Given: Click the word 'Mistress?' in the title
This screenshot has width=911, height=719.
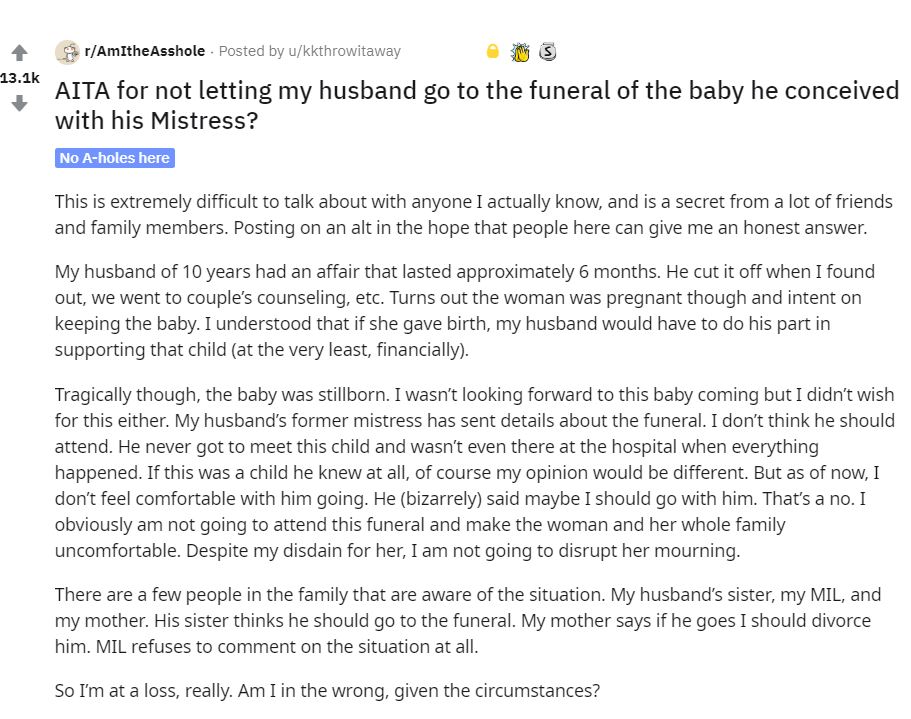Looking at the screenshot, I should click(204, 121).
